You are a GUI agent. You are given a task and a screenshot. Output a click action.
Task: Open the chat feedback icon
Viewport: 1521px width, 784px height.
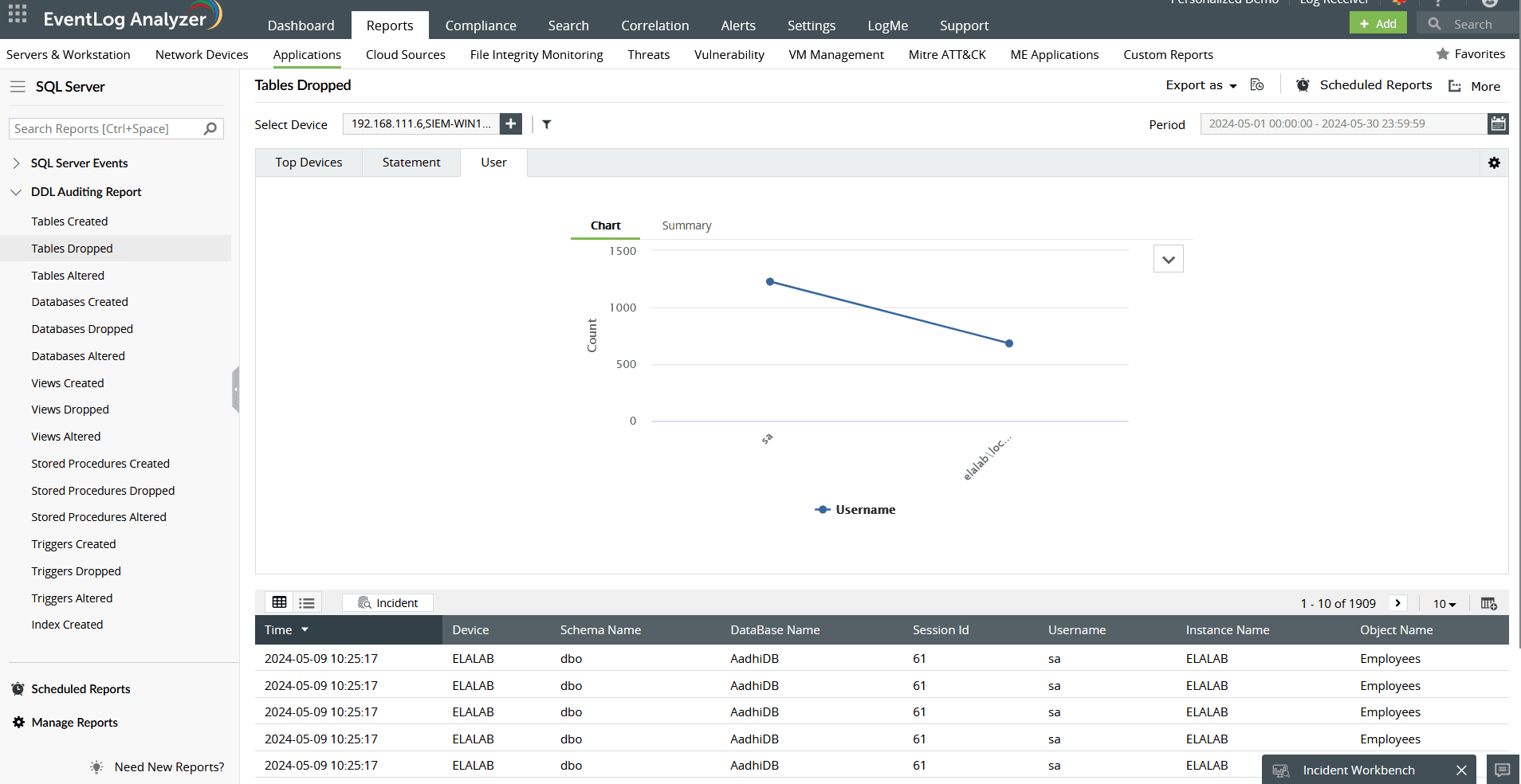1502,770
